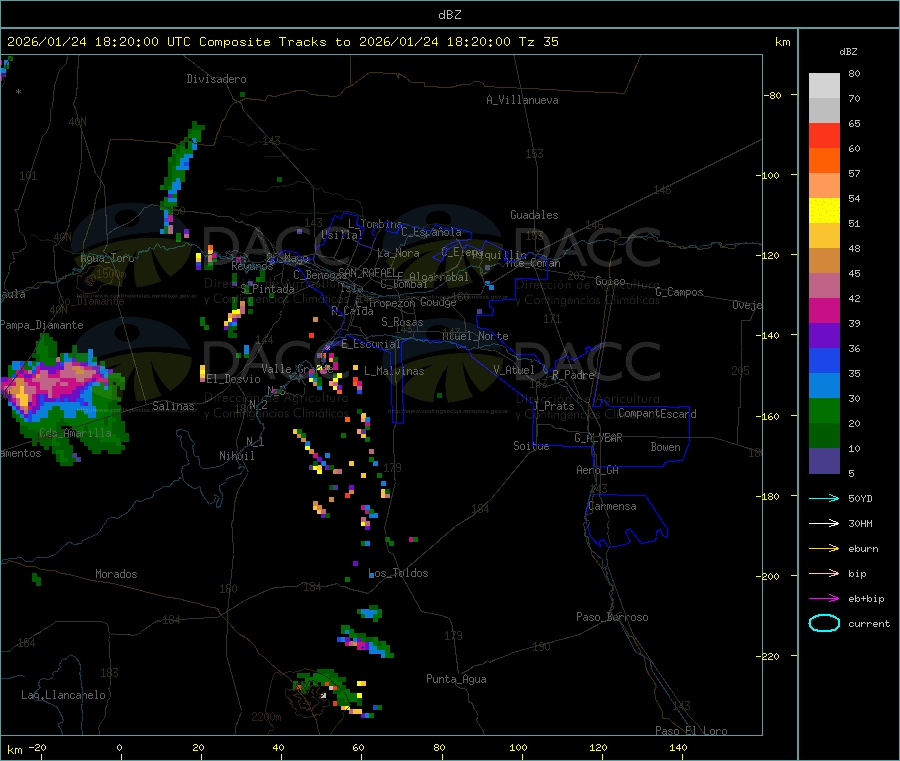
Task: Click the Paso_Barroso map label
Action: coord(612,617)
